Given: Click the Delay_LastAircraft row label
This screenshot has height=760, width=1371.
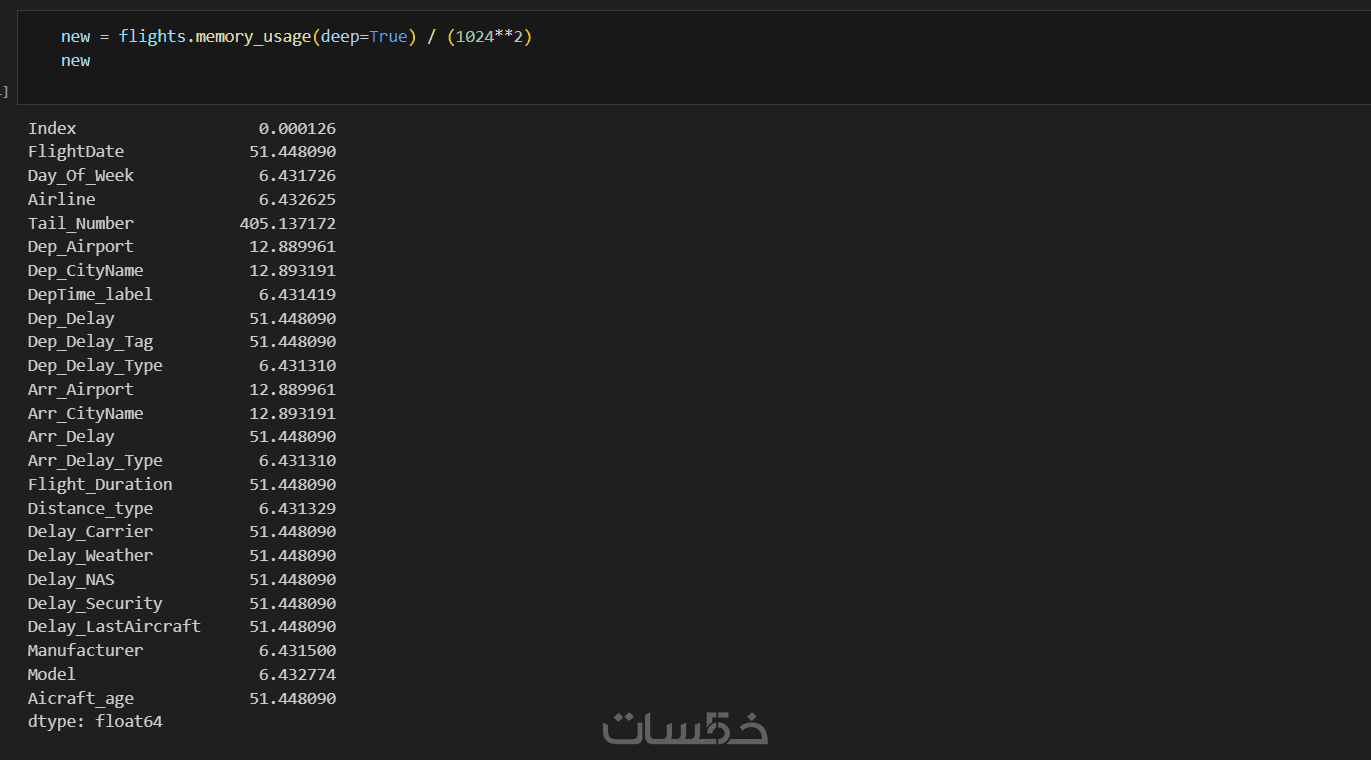Looking at the screenshot, I should click(x=114, y=627).
